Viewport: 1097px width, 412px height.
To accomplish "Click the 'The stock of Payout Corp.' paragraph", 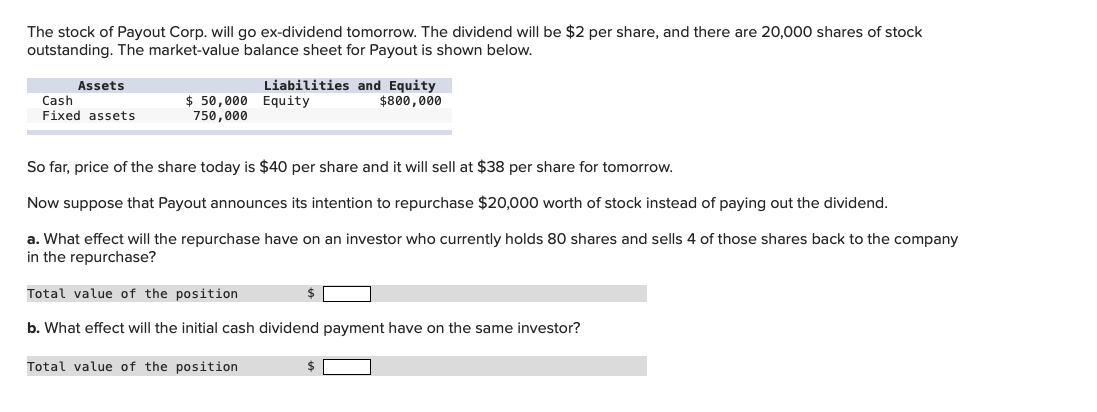I will tap(474, 41).
